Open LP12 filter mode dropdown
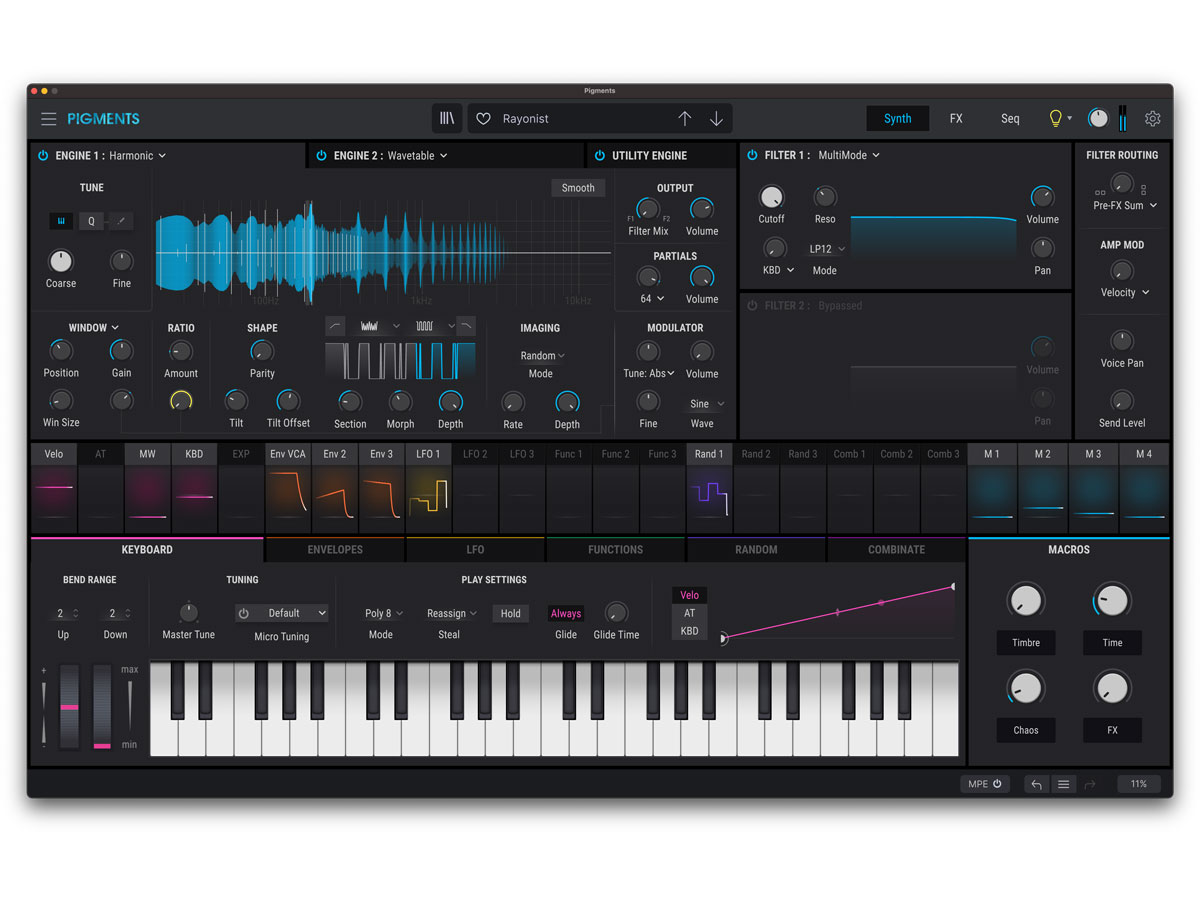Screen dimensions: 1200x900 point(827,249)
